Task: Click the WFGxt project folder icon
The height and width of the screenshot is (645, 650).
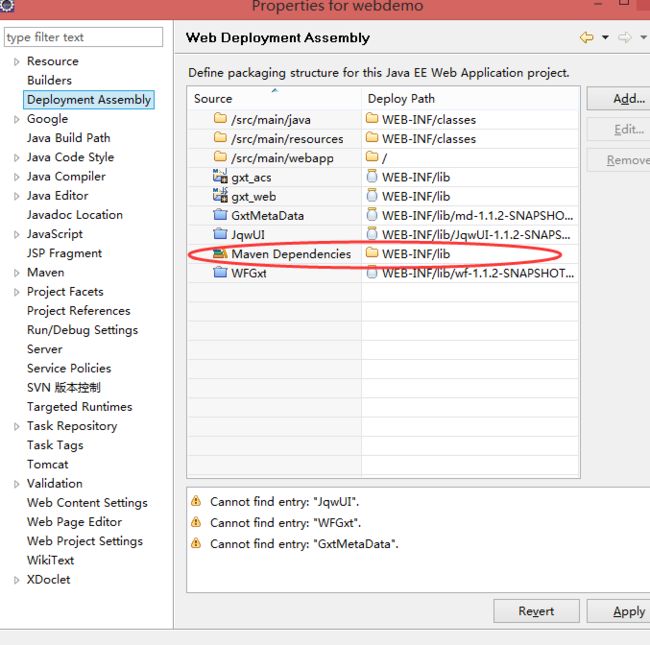Action: tap(221, 273)
